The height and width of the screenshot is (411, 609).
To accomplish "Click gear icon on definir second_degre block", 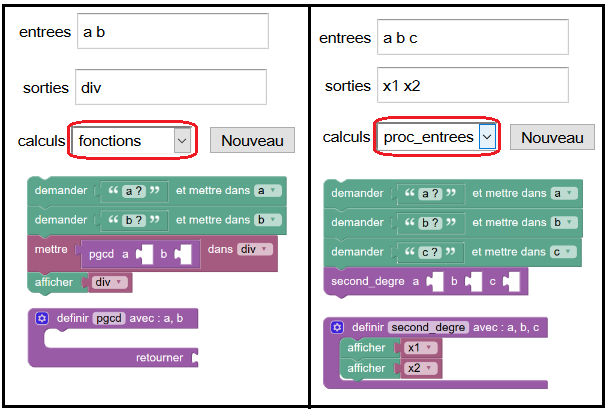I will [x=337, y=327].
